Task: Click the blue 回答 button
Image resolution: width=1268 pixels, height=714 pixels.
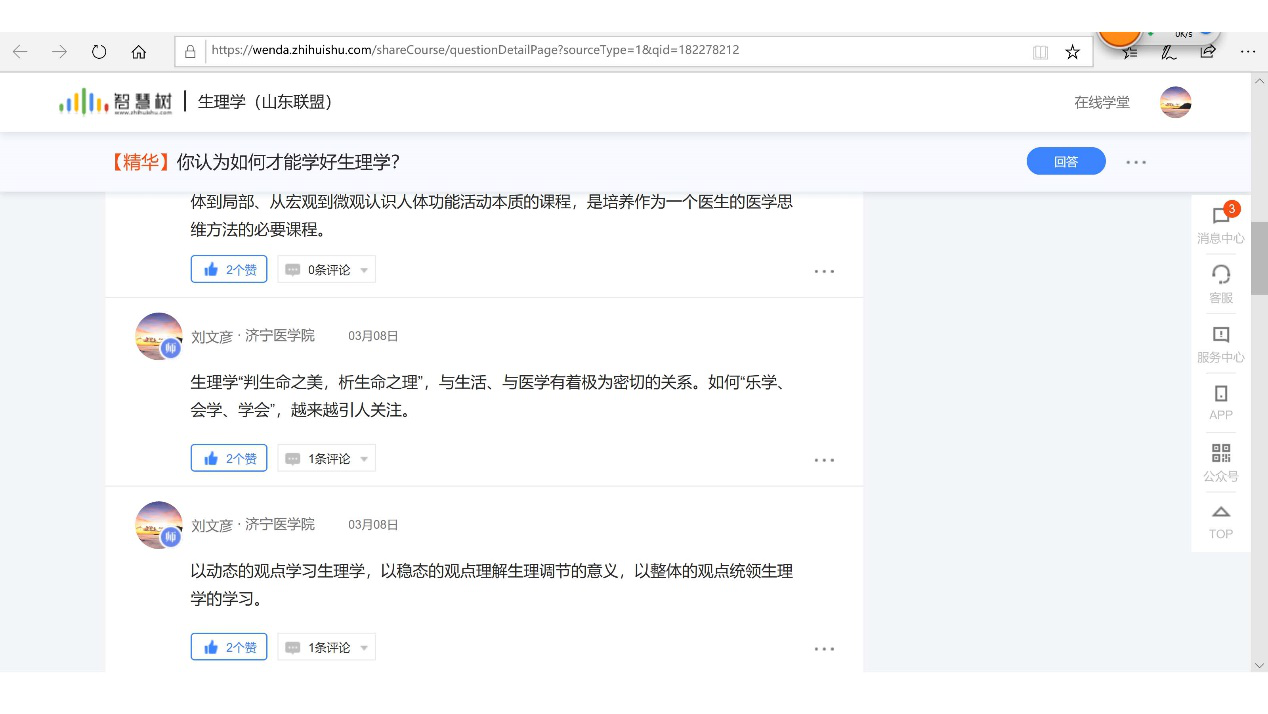Action: tap(1066, 161)
